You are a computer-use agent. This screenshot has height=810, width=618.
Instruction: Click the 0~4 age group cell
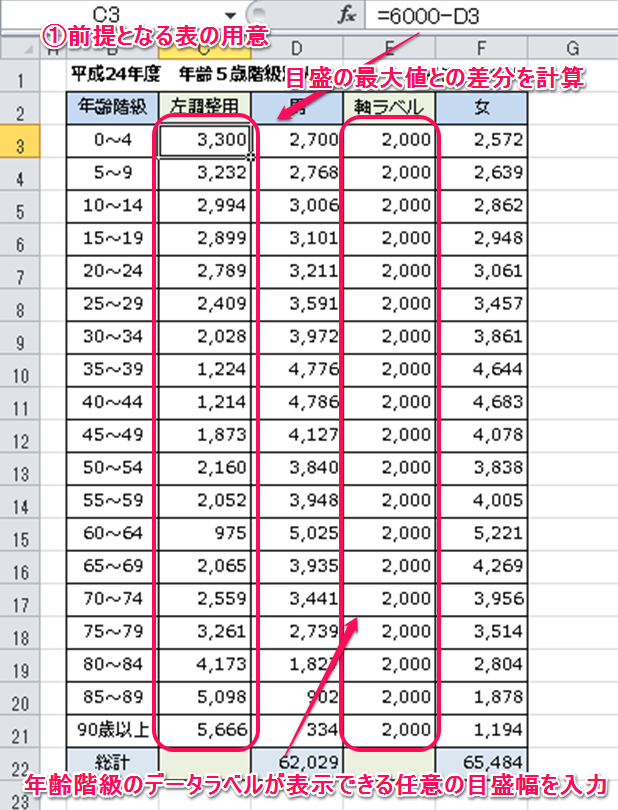click(x=112, y=140)
